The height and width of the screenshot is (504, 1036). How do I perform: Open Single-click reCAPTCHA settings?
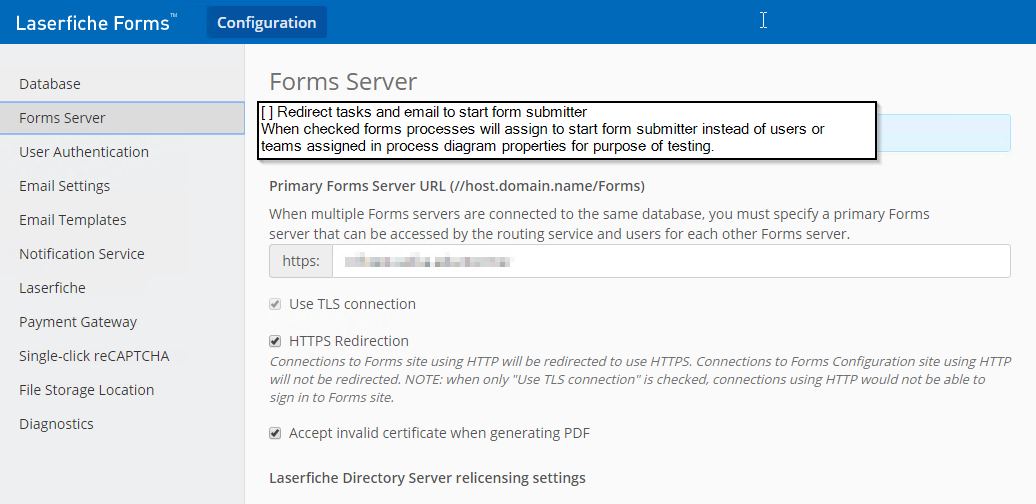[94, 356]
